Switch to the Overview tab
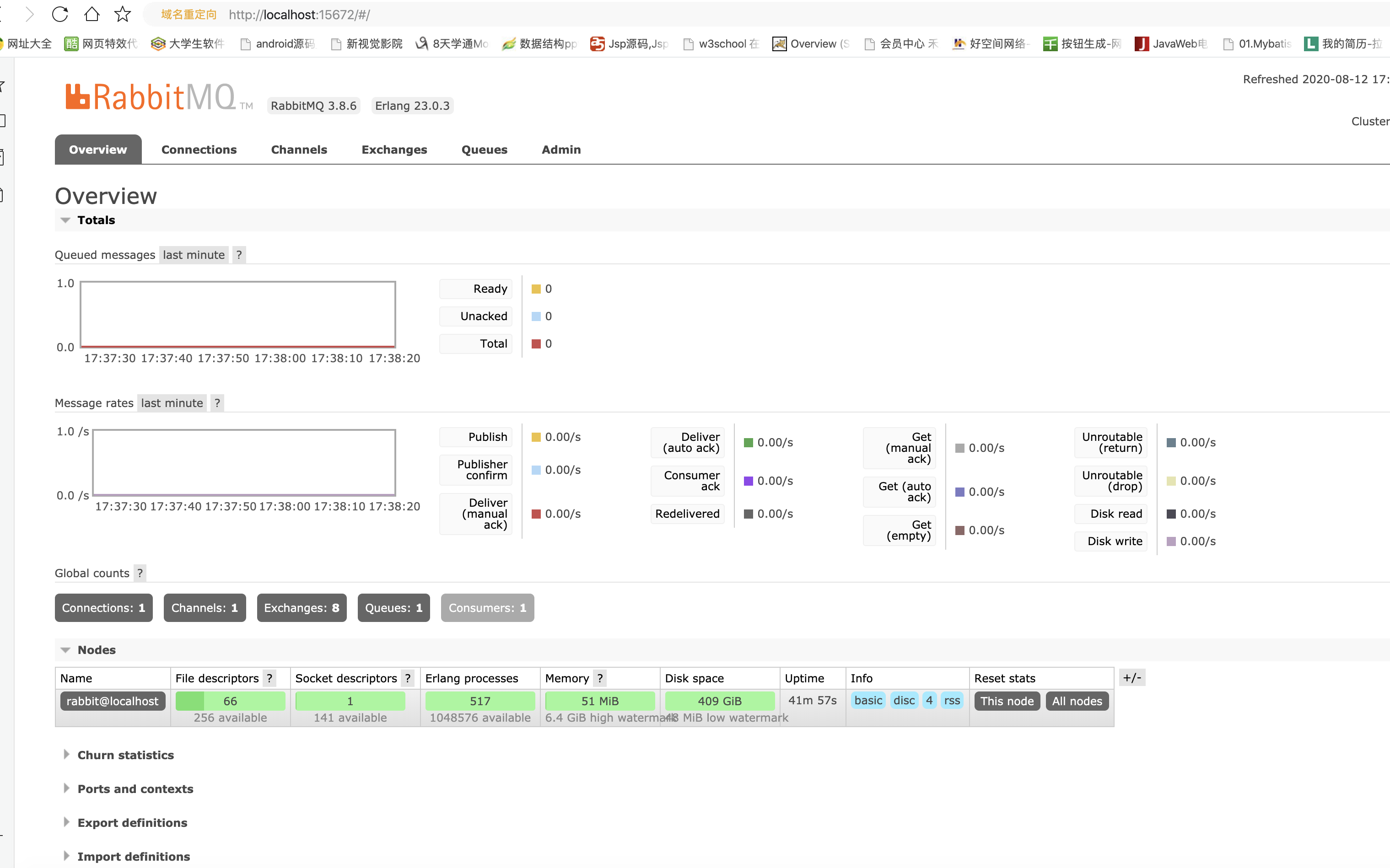1390x868 pixels. (98, 149)
